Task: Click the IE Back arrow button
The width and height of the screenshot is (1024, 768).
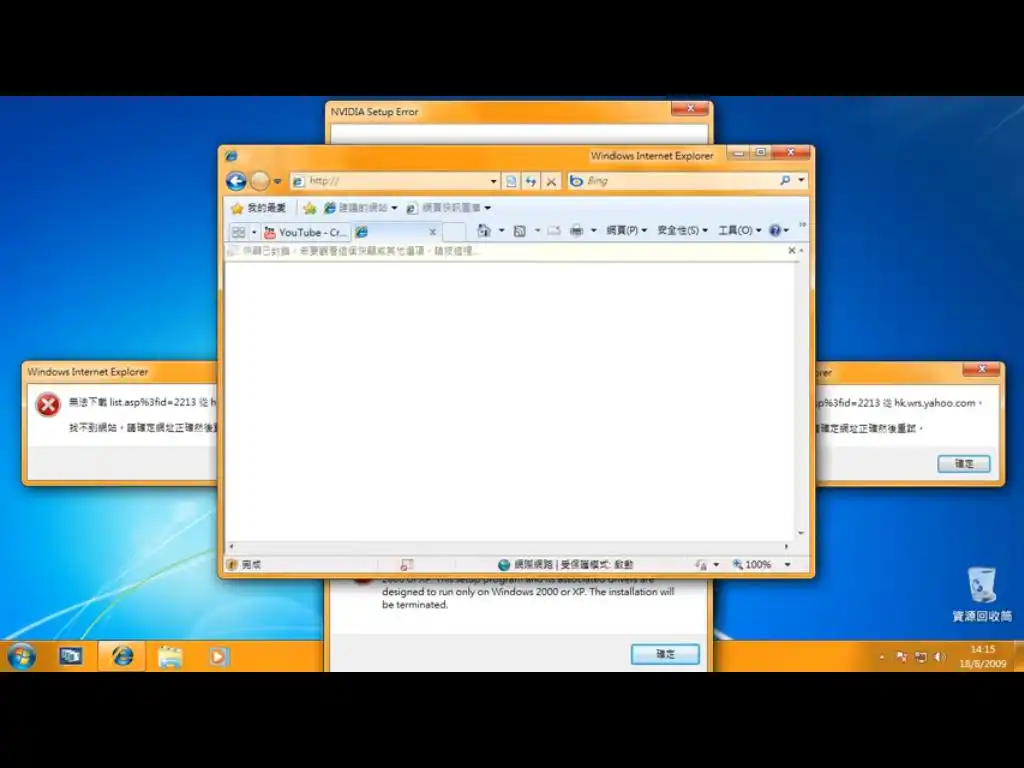Action: tap(236, 181)
